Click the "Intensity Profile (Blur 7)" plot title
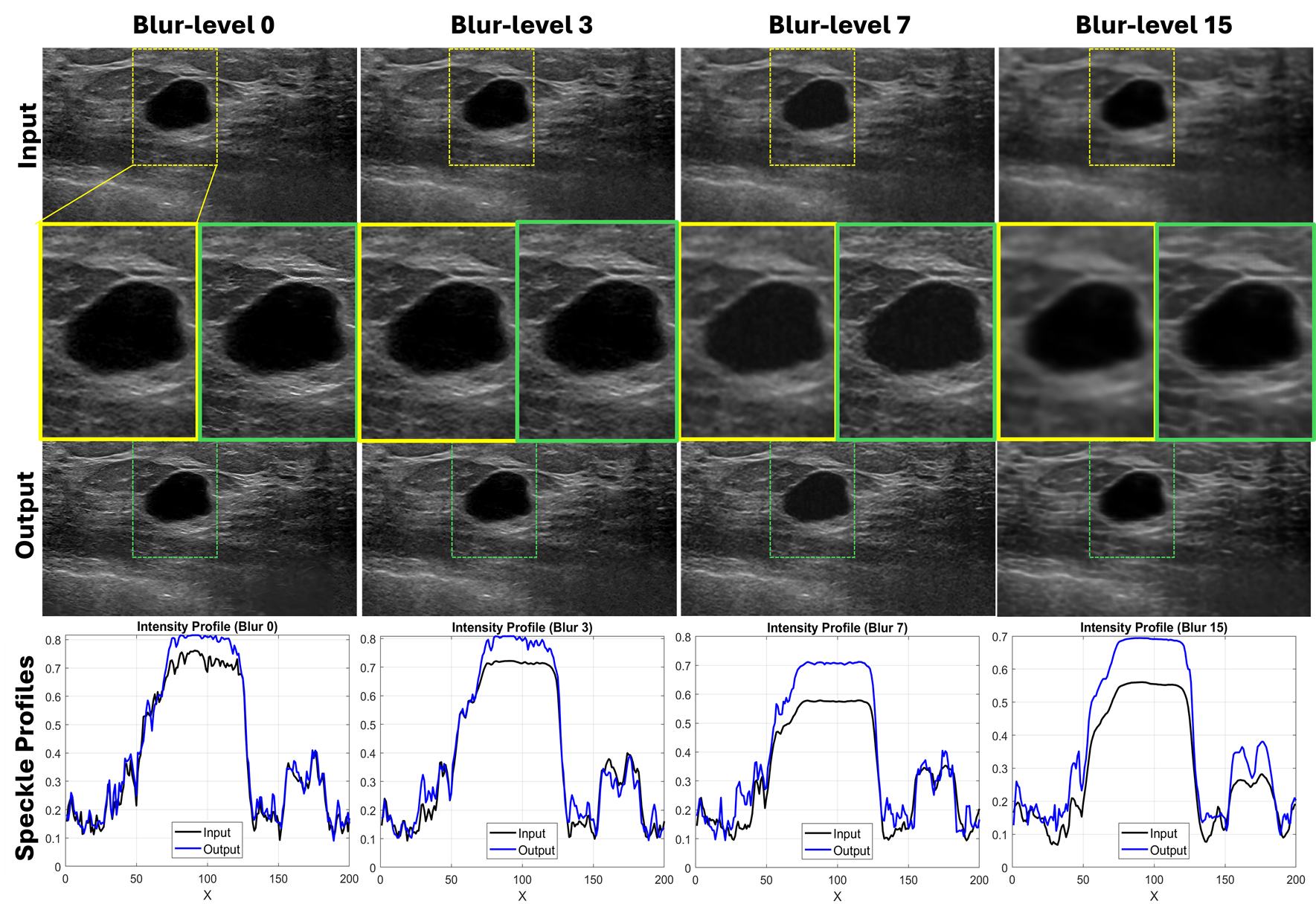Viewport: 1316px width, 904px height. point(837,628)
